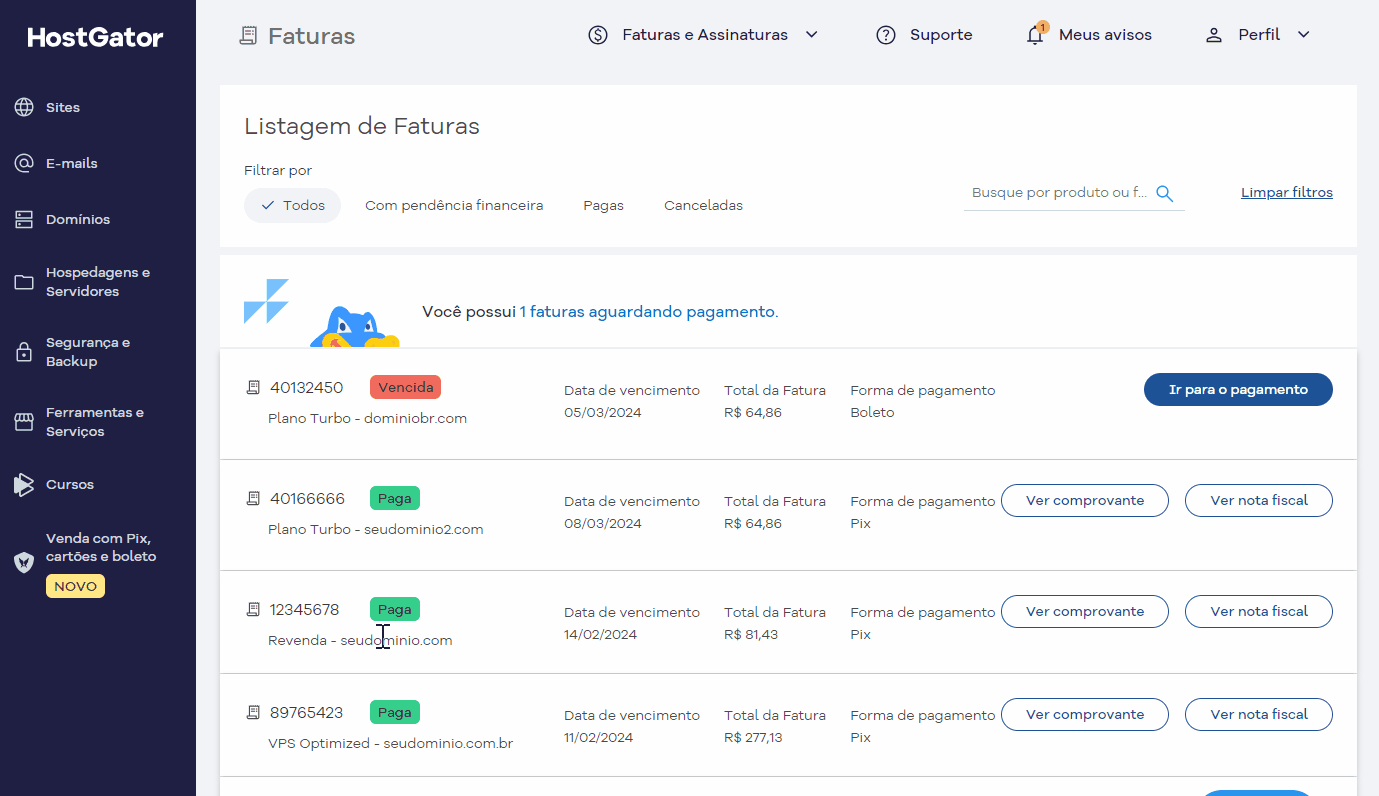Click the Faturas page title icon

248,36
